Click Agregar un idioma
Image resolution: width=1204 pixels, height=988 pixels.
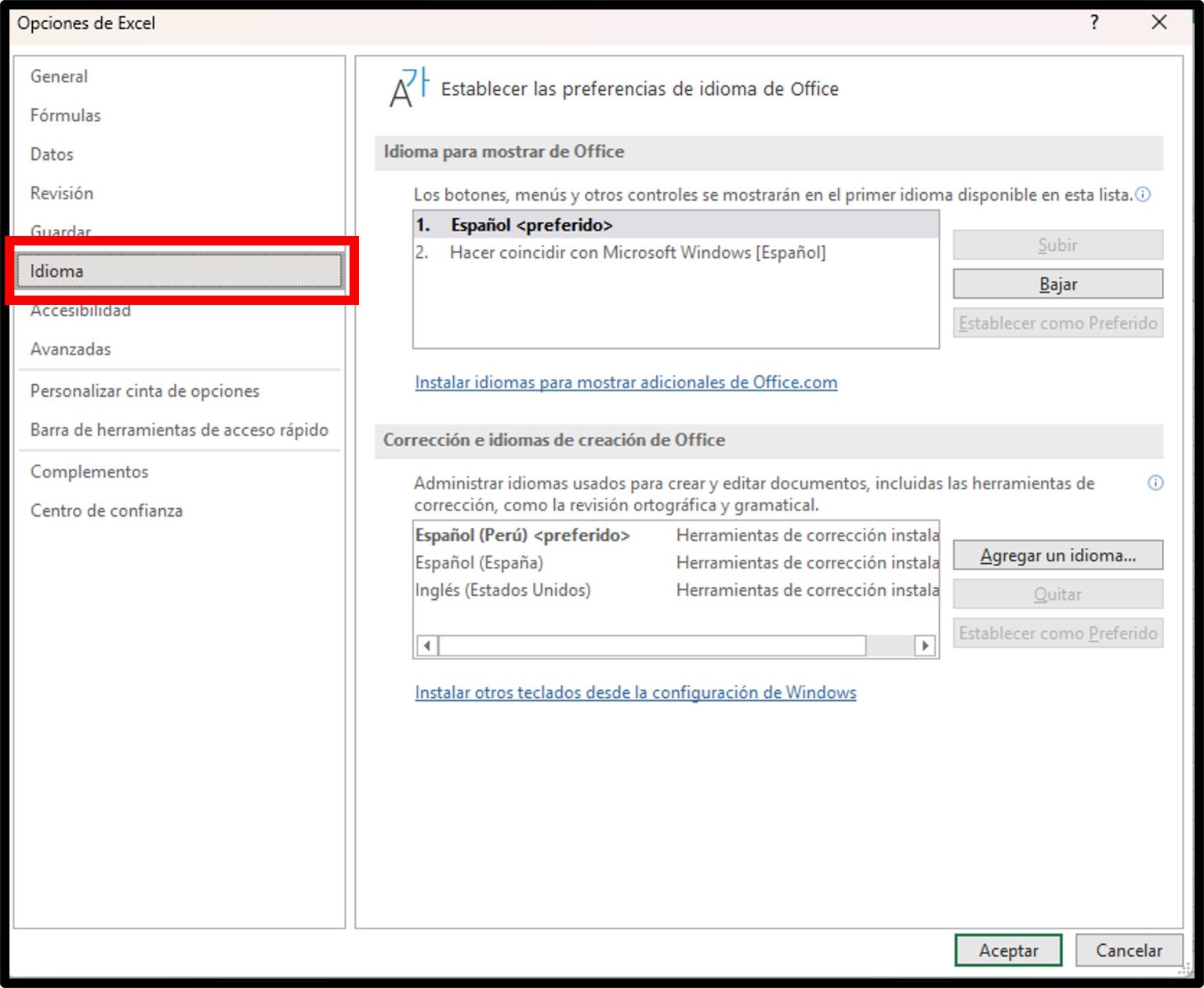1057,554
